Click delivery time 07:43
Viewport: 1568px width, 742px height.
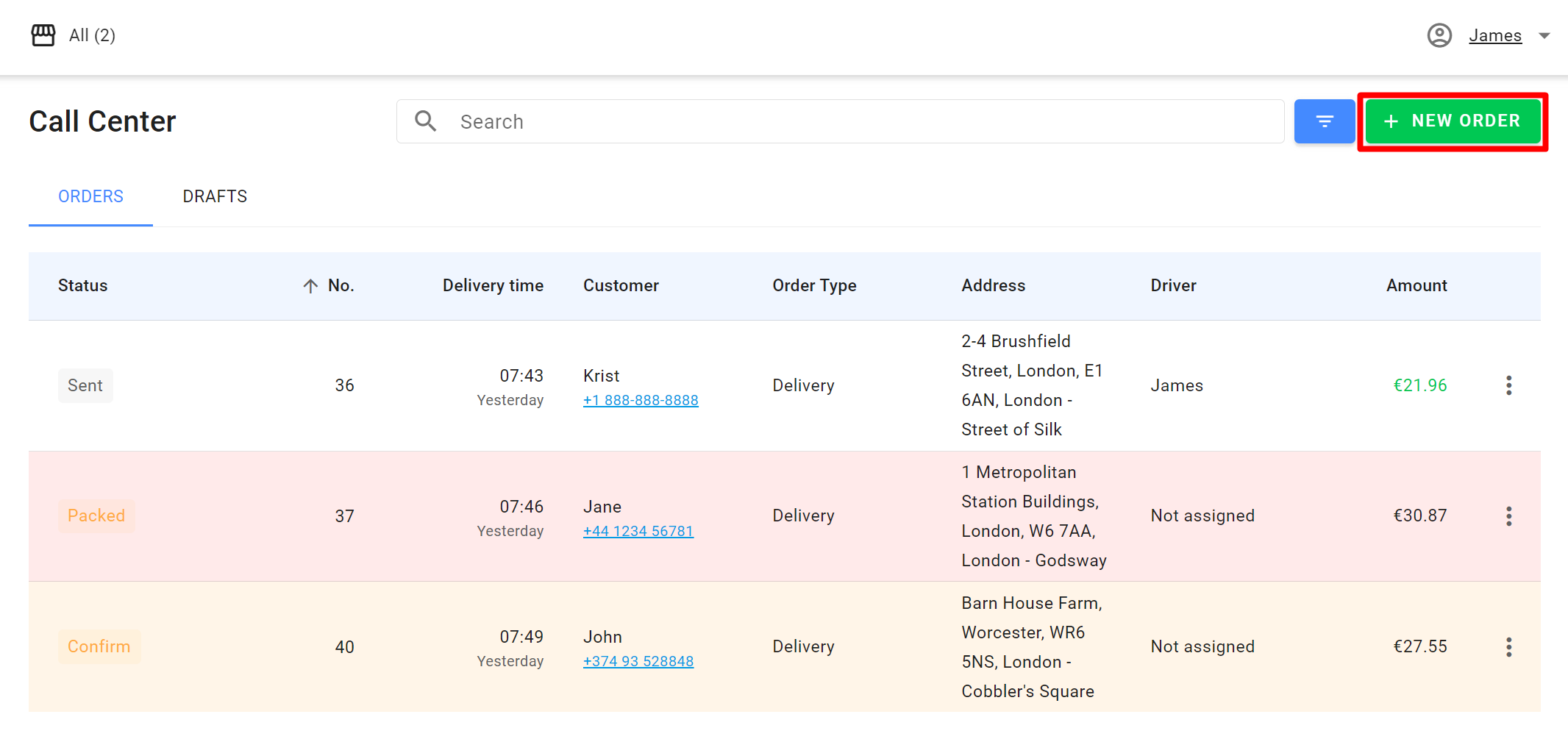pos(521,376)
